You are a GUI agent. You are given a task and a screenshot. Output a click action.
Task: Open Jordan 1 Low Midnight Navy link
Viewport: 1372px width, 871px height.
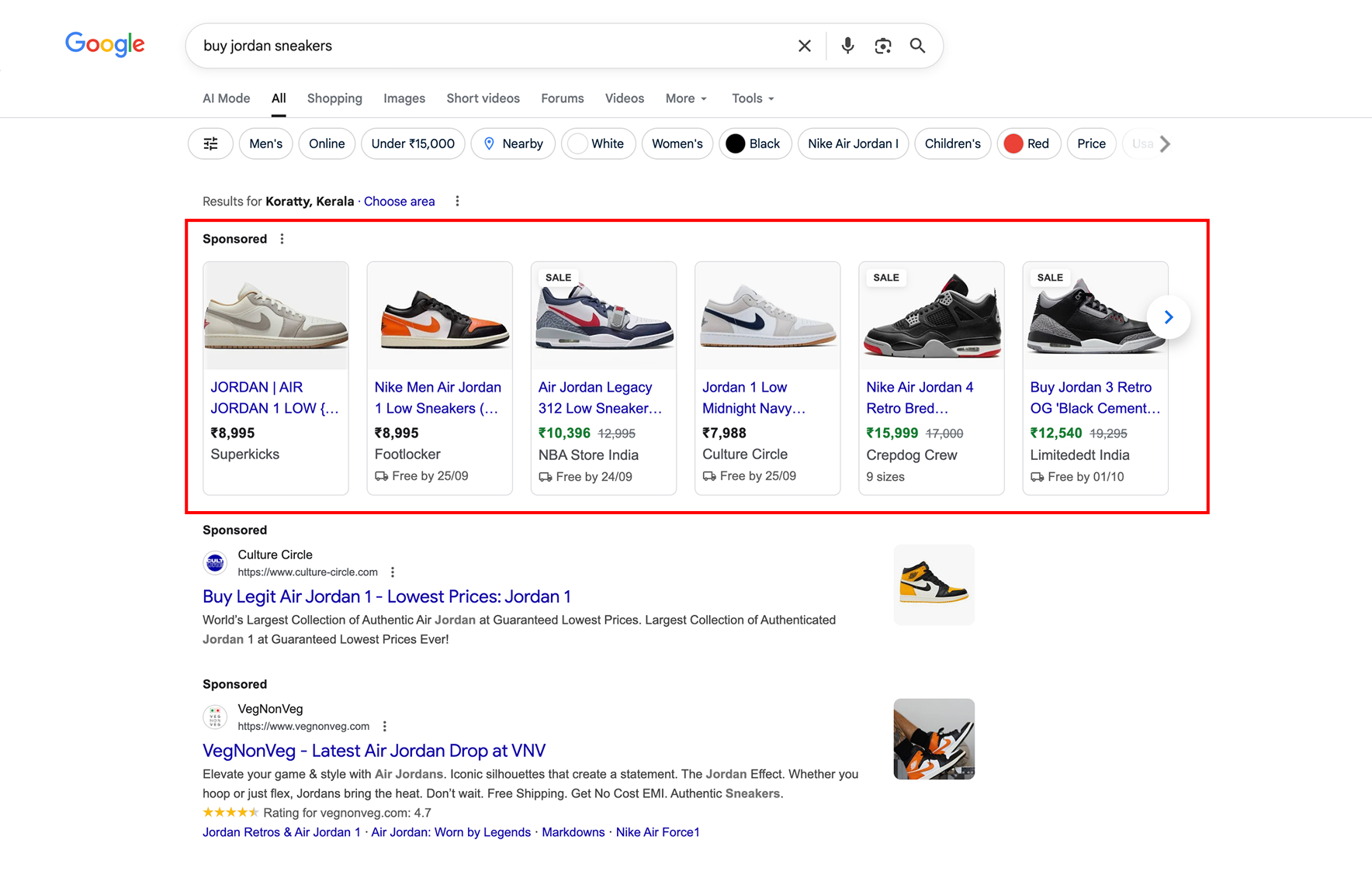click(754, 398)
